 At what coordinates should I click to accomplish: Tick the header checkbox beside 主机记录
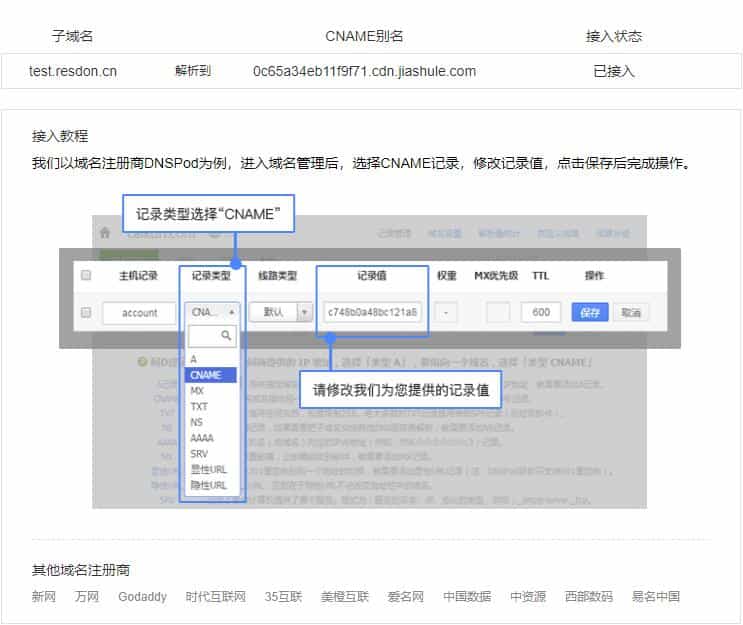(x=86, y=275)
